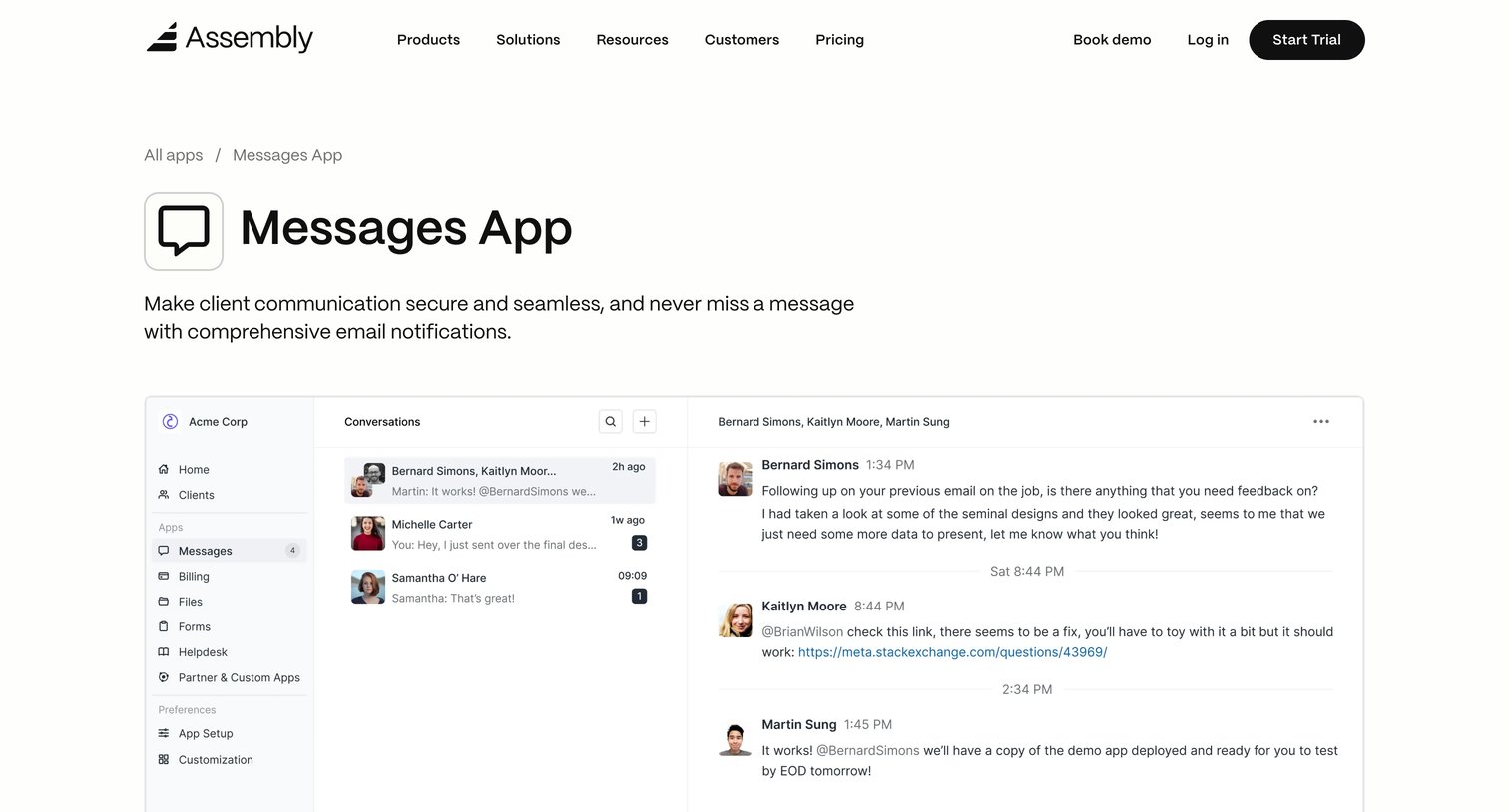Click the @BrianWilson mention
Viewport: 1509px width, 812px height.
tap(802, 631)
